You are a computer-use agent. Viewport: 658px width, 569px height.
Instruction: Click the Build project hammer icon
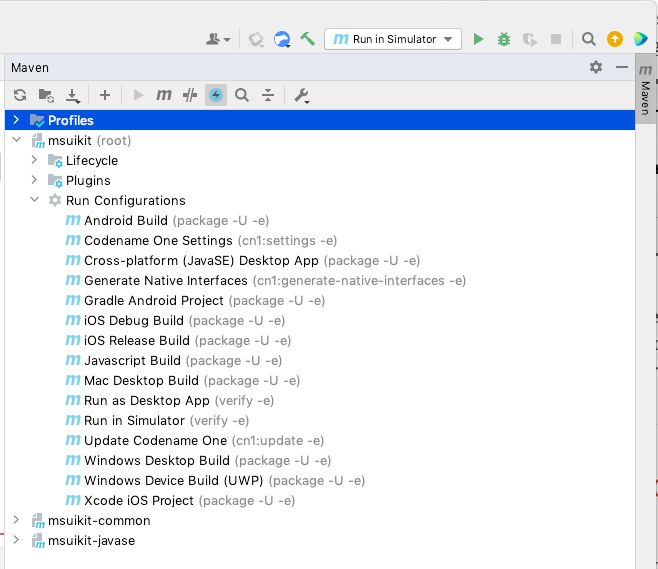coord(308,39)
